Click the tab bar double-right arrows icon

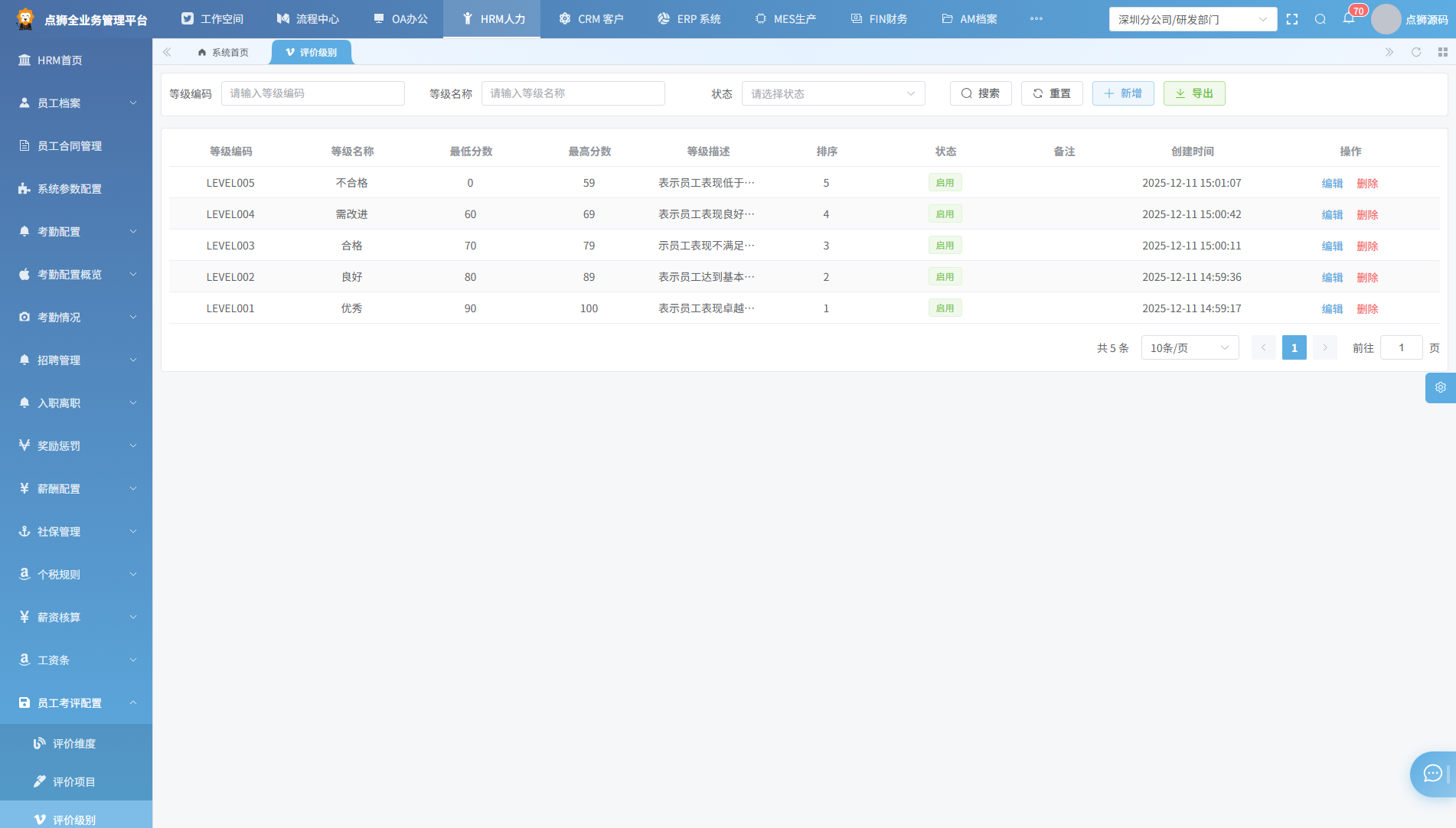(x=1389, y=52)
